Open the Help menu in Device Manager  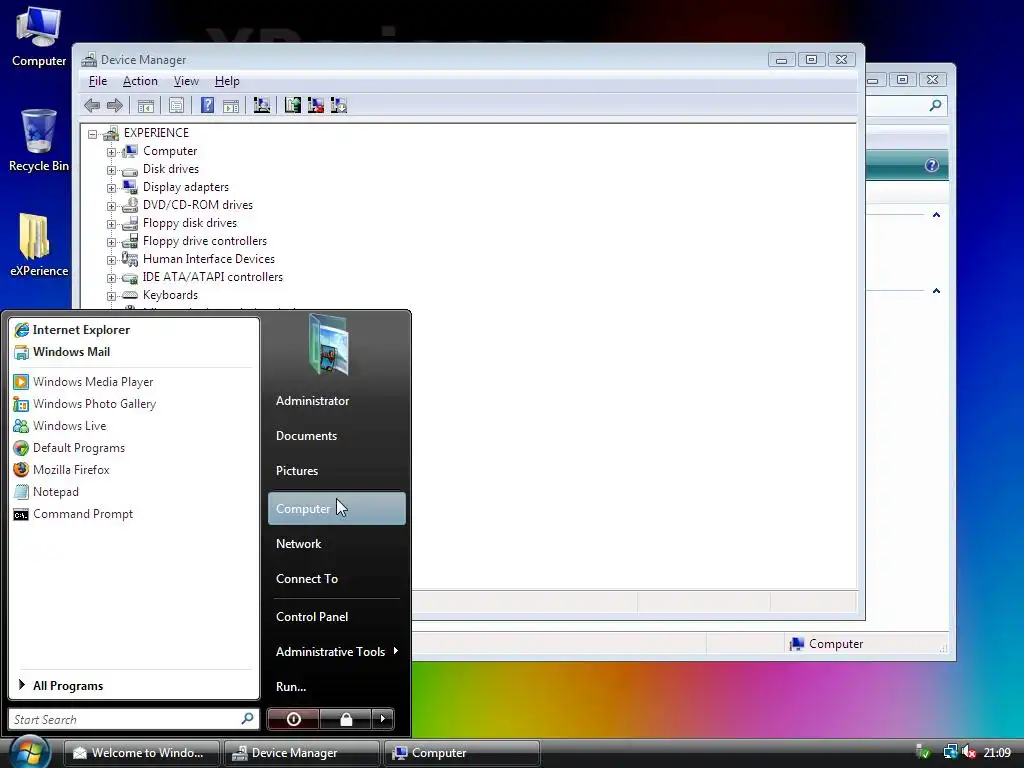tap(227, 81)
